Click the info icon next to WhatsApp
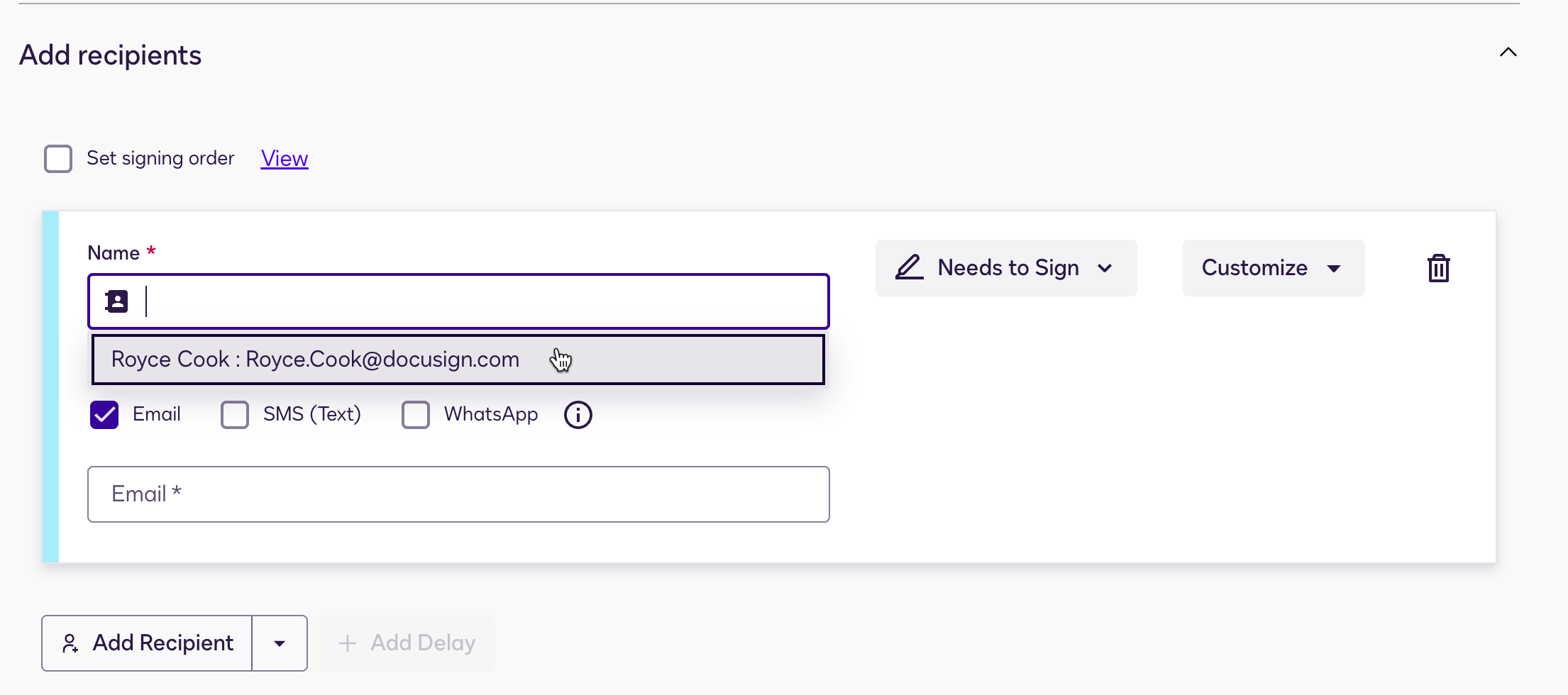The width and height of the screenshot is (1568, 695). click(578, 414)
